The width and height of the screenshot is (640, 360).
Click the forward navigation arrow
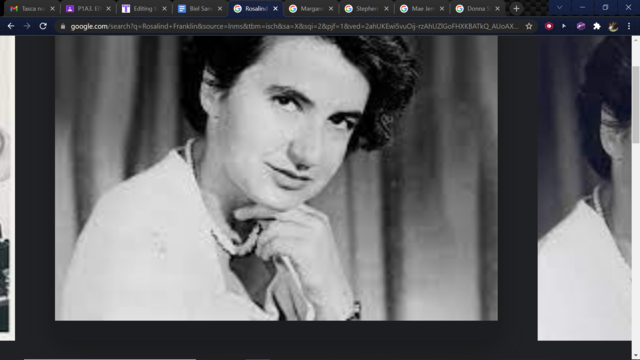coord(27,26)
